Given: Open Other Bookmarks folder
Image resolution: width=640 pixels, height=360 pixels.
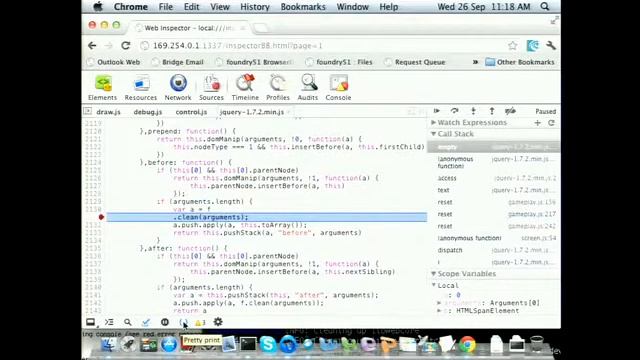Looking at the screenshot, I should (x=520, y=62).
